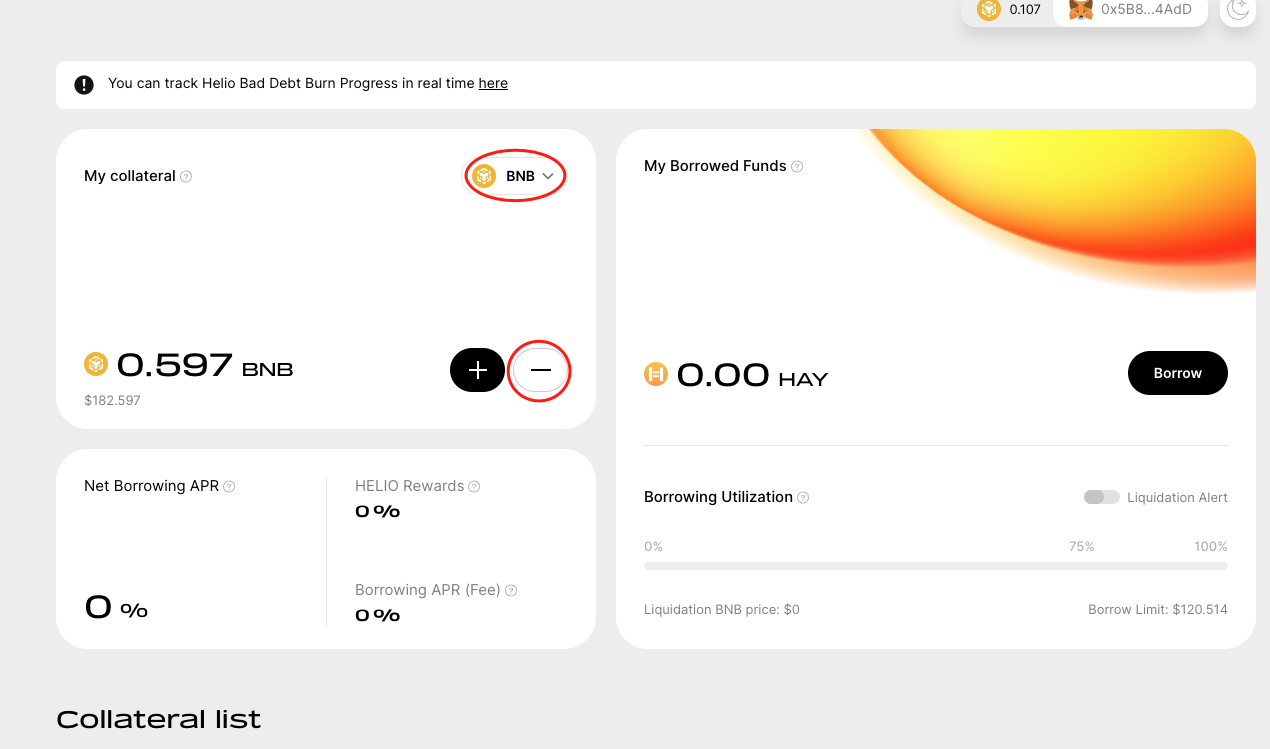Click the BNB balance coin icon in header
The height and width of the screenshot is (749, 1270).
coord(989,10)
